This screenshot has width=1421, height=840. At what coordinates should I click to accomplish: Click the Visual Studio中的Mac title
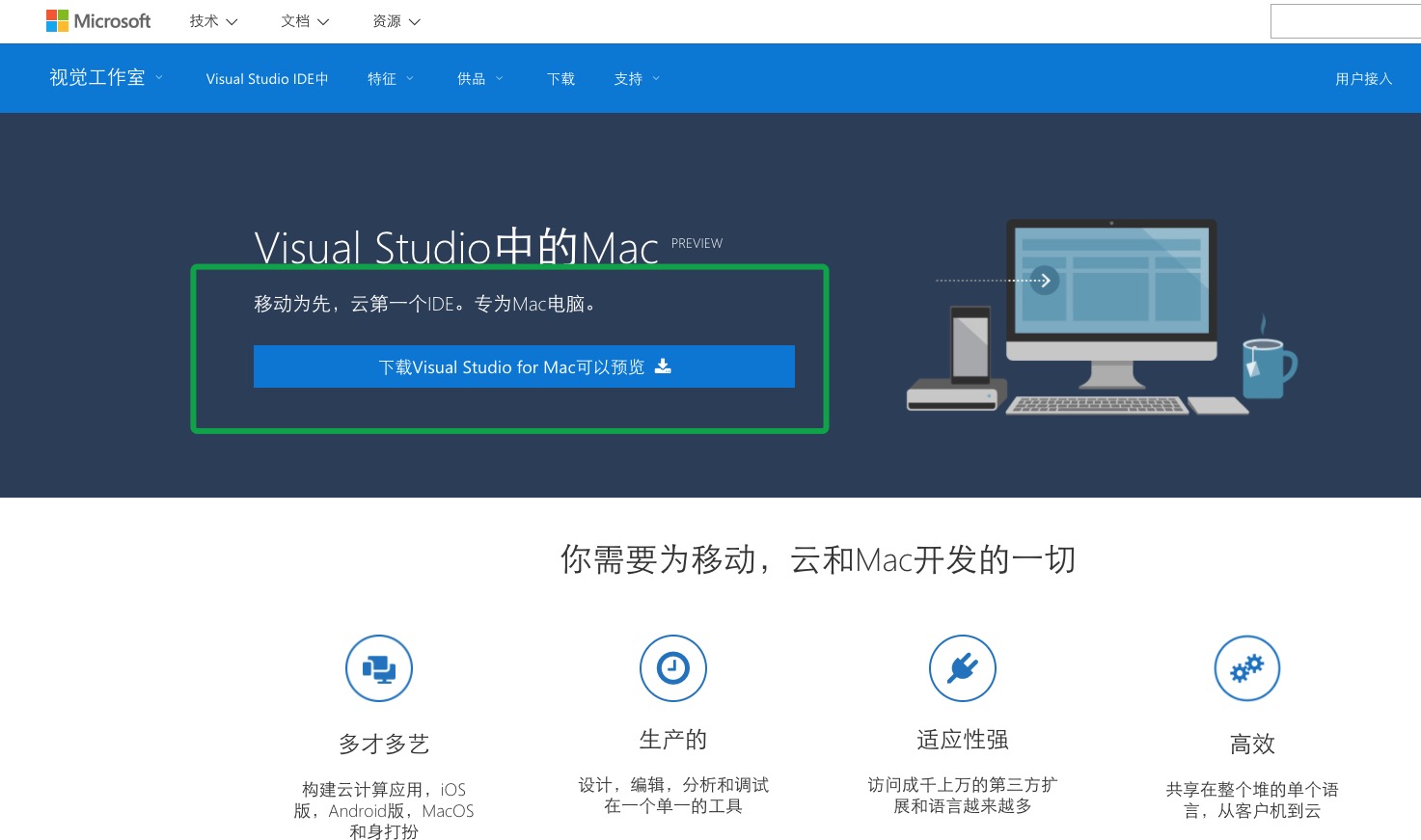[456, 248]
